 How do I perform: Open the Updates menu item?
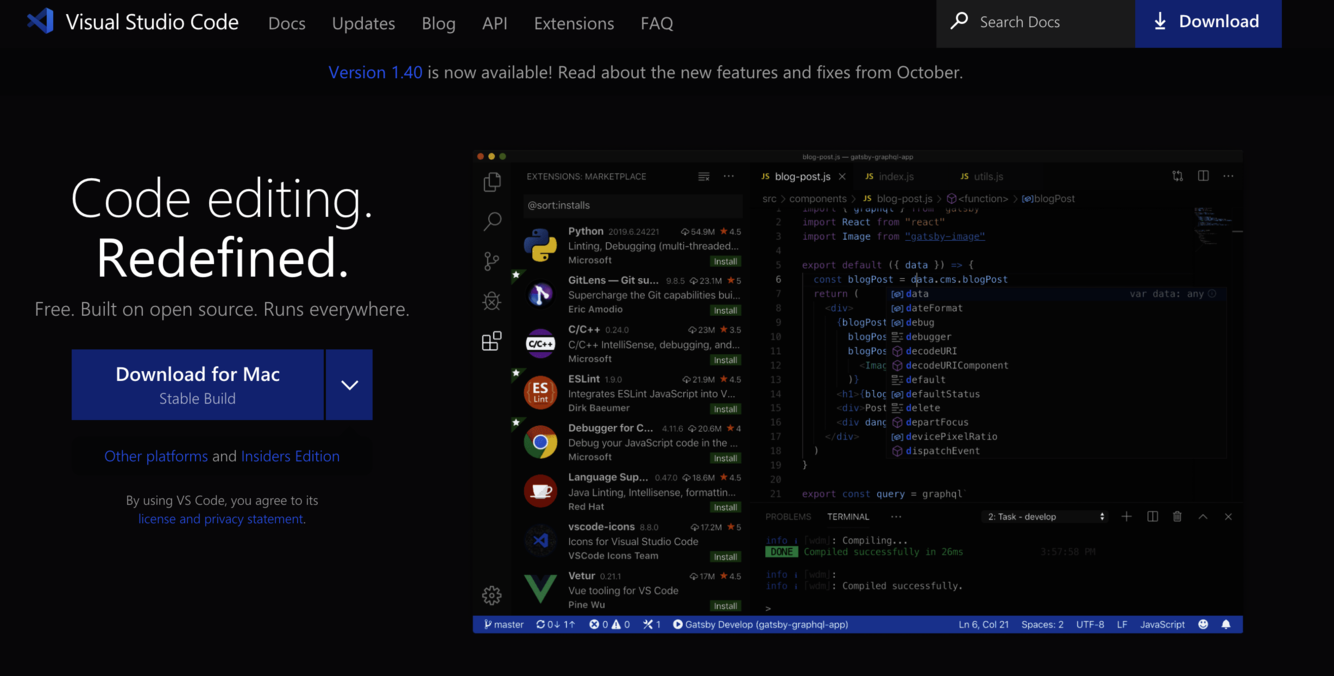coord(363,23)
